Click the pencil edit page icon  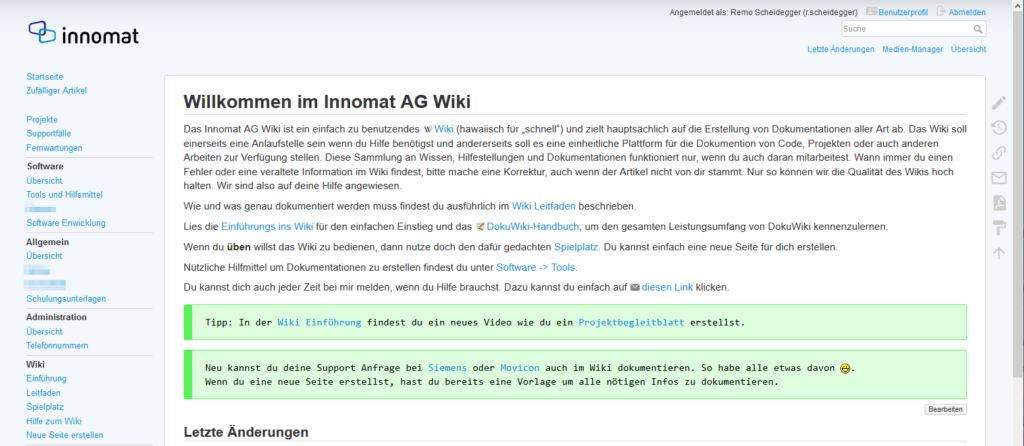pos(999,103)
